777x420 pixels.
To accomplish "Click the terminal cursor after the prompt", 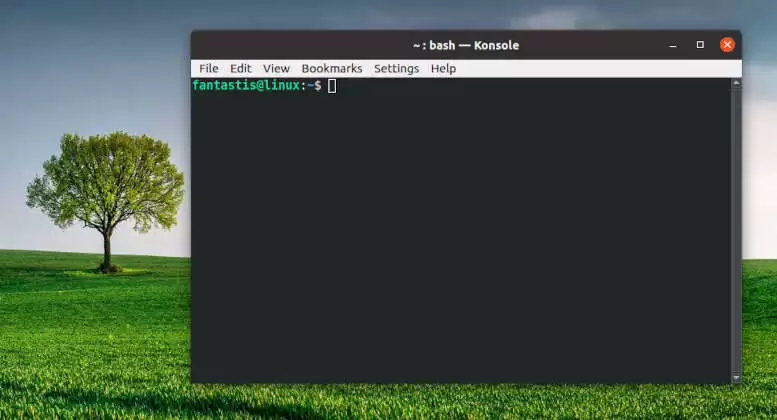I will (332, 86).
